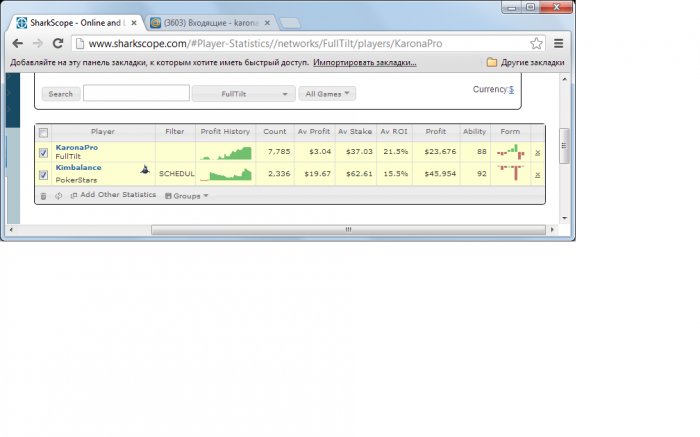Open the Groups dropdown
Image resolution: width=700 pixels, height=437 pixels.
pyautogui.click(x=187, y=196)
